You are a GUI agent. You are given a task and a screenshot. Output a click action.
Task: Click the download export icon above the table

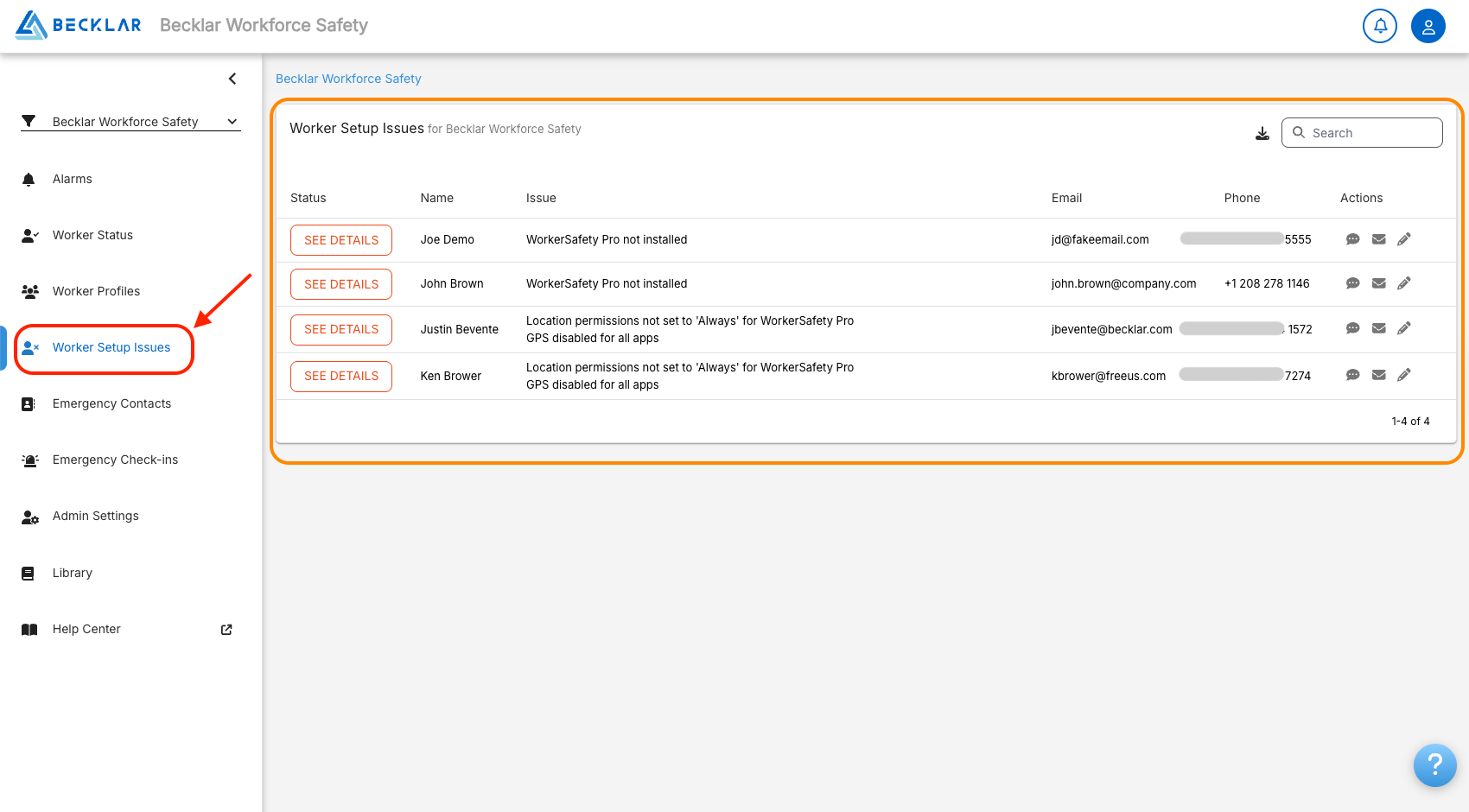(x=1262, y=133)
